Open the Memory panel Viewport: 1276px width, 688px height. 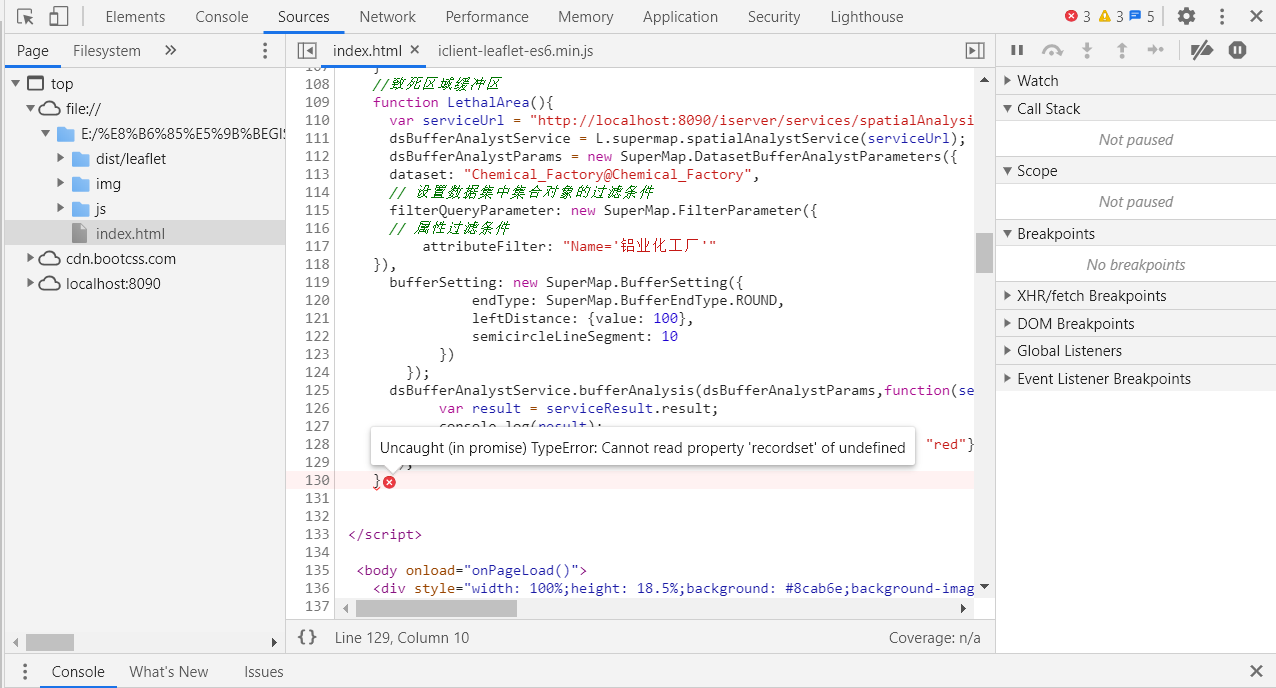click(x=586, y=17)
